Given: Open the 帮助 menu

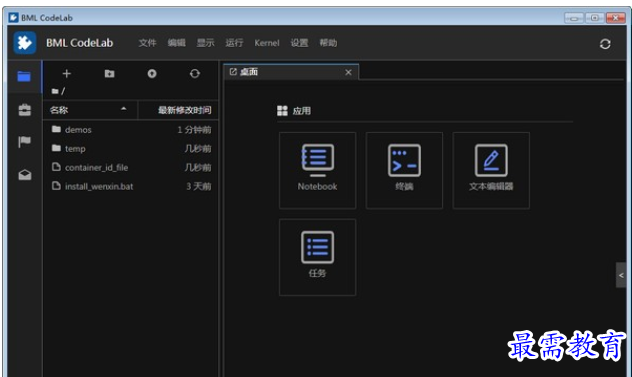Looking at the screenshot, I should click(328, 43).
